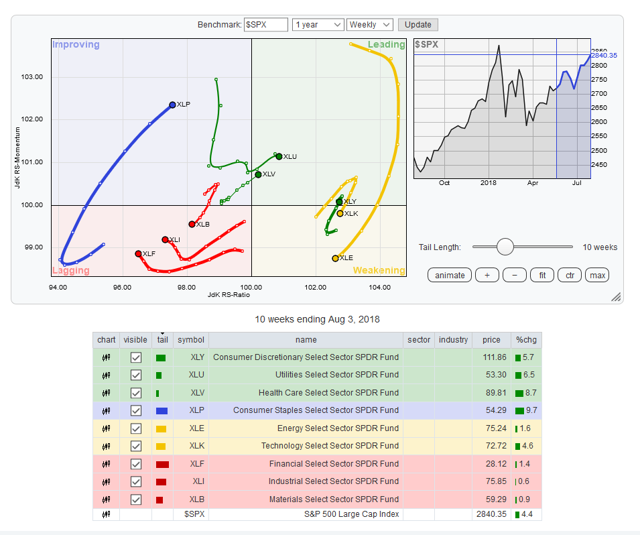Image resolution: width=640 pixels, height=535 pixels.
Task: Open chart icon for XLK row
Action: [x=106, y=446]
